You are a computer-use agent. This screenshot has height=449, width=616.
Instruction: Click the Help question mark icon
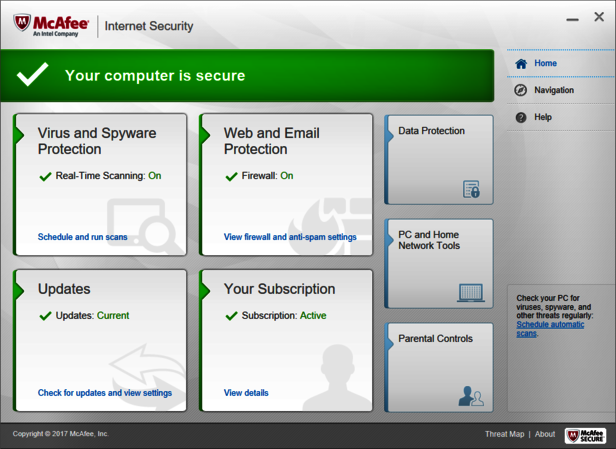click(x=521, y=118)
